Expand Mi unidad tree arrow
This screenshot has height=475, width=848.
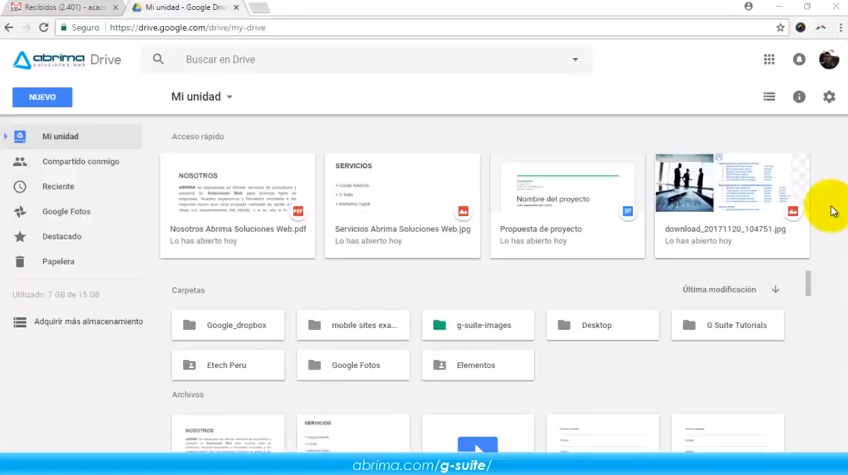5,136
